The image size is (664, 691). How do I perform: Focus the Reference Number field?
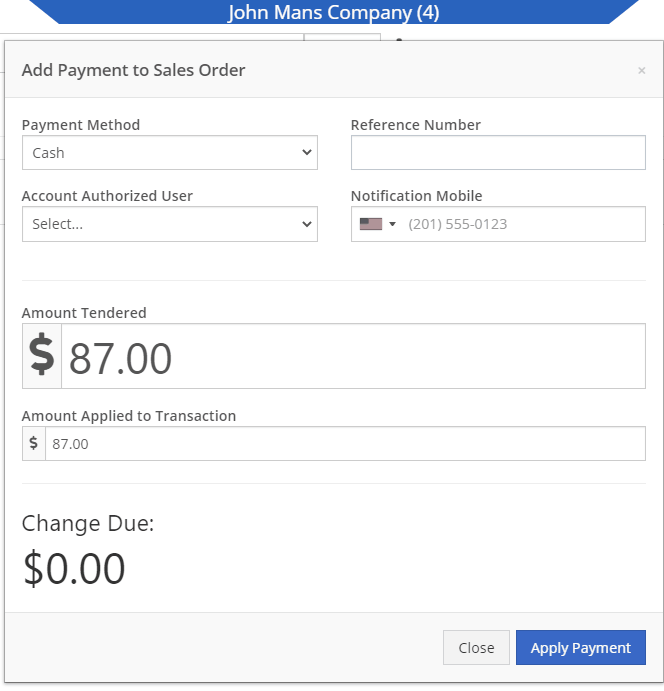point(498,152)
